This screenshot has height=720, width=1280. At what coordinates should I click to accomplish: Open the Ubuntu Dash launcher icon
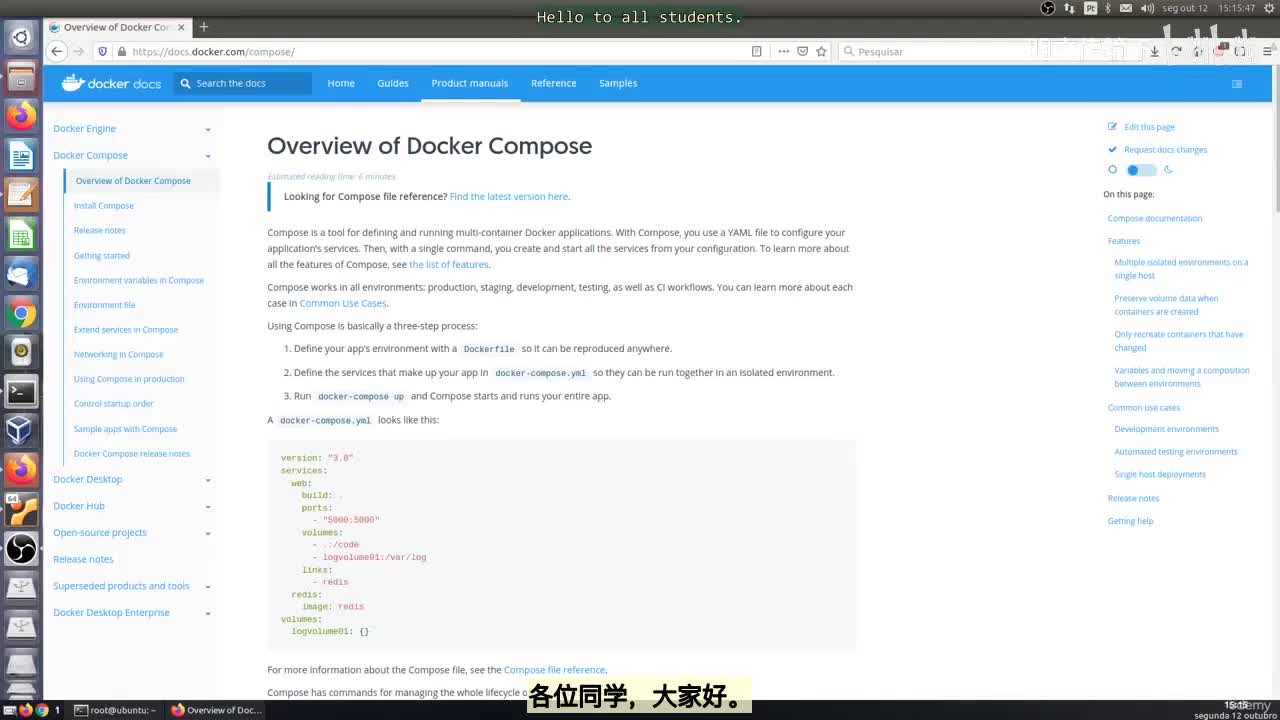pos(21,37)
